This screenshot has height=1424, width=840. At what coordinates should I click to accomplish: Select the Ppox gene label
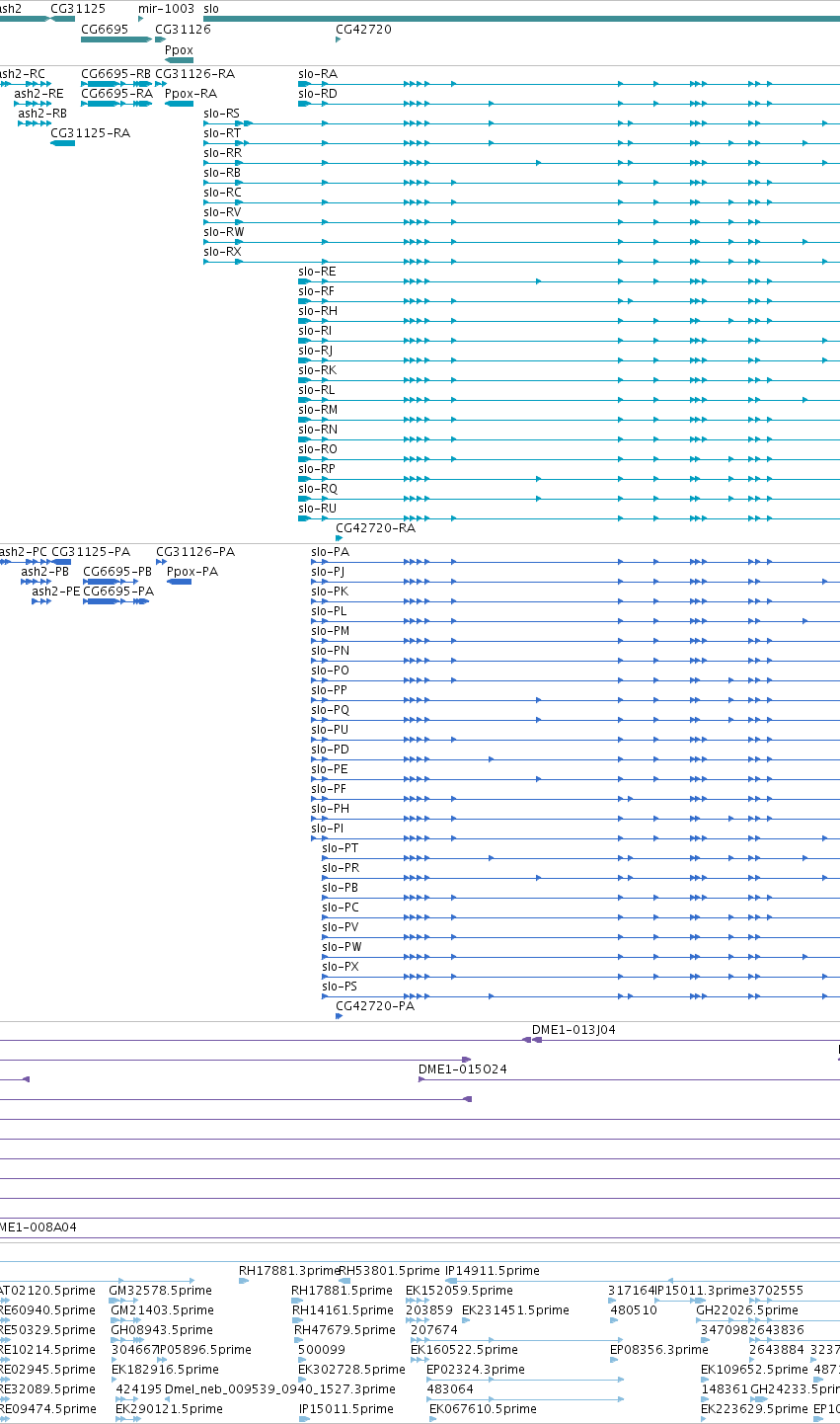pos(179,49)
